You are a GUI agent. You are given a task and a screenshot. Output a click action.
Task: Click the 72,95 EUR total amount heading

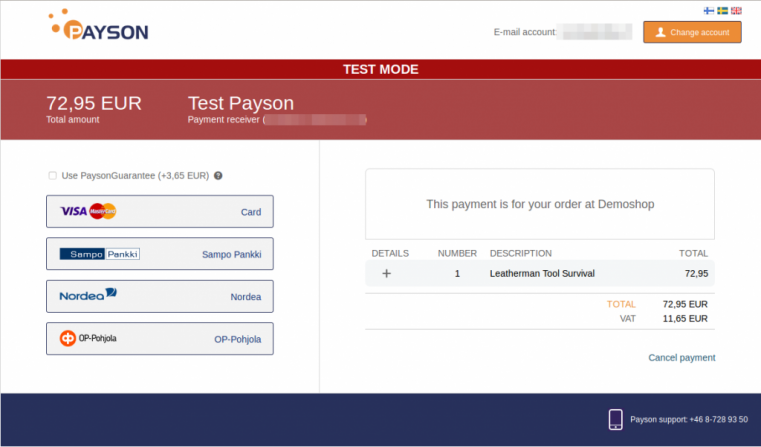point(94,103)
